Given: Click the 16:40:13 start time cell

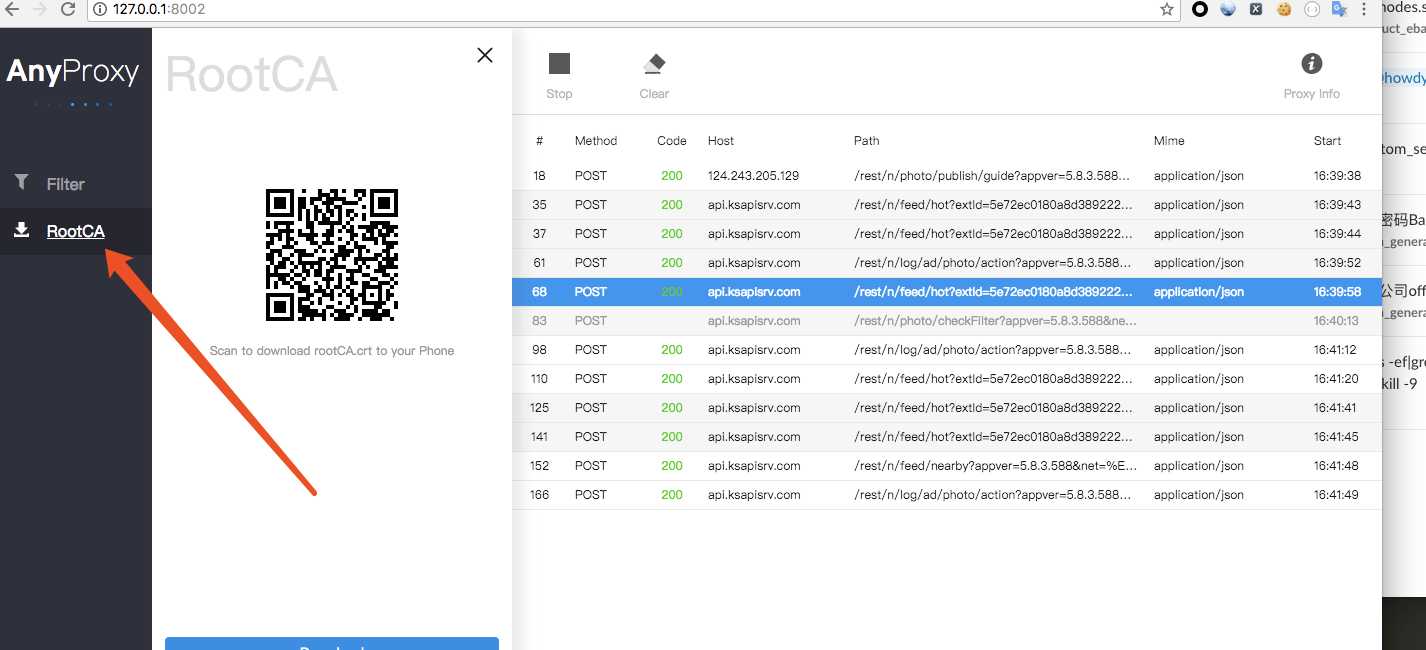Looking at the screenshot, I should pos(1337,321).
